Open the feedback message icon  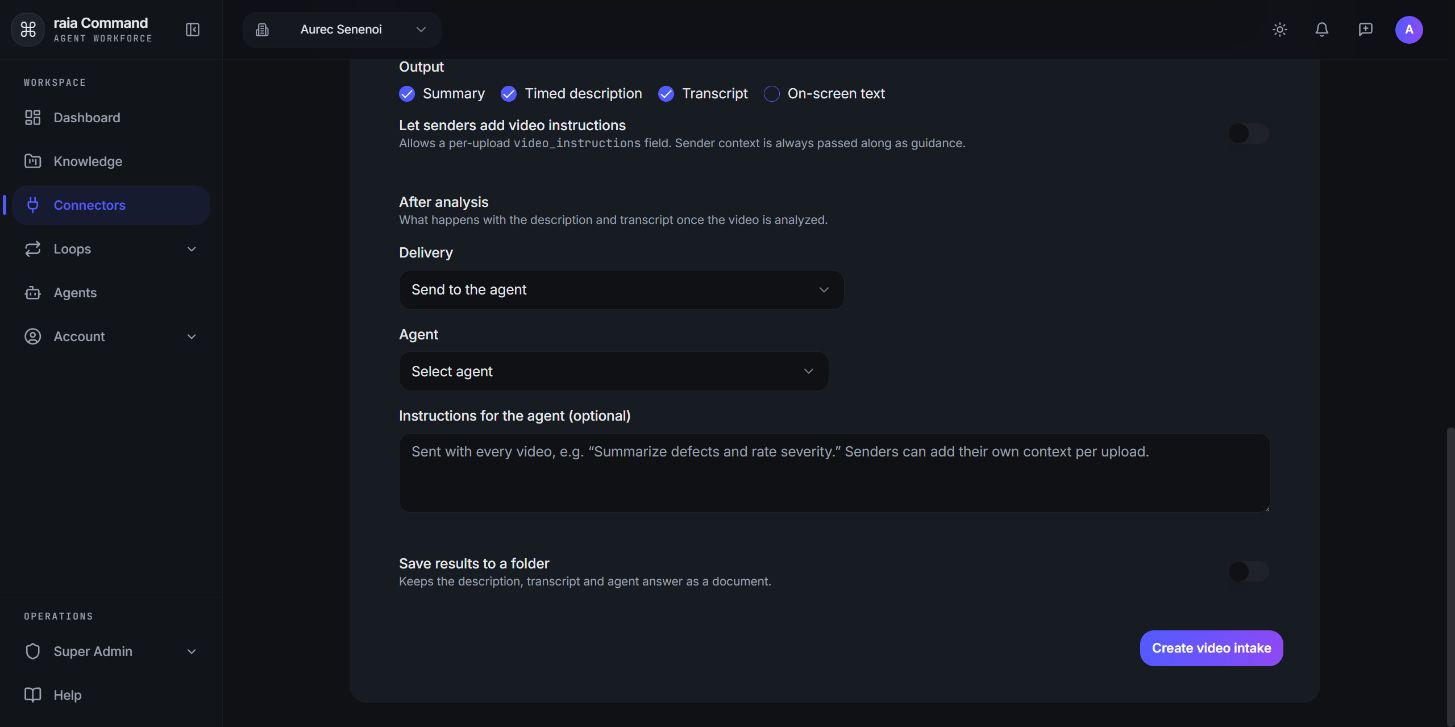click(1366, 30)
